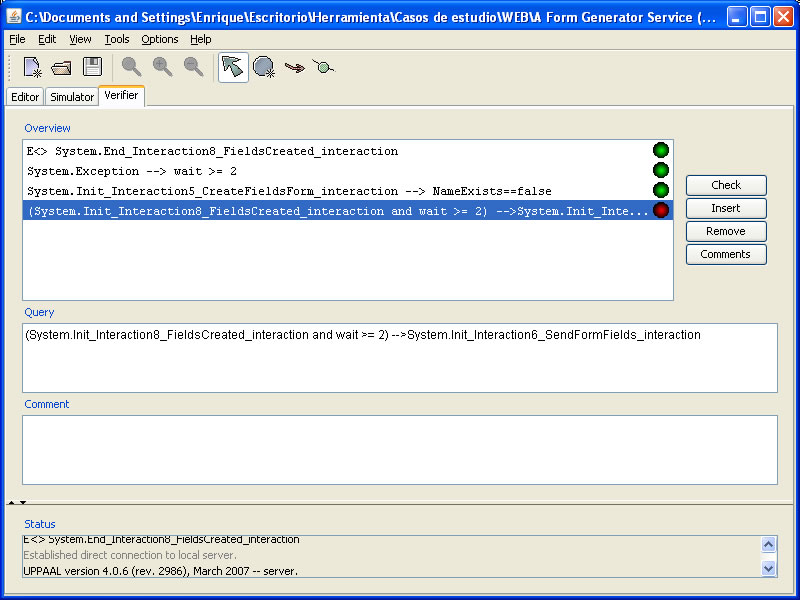Viewport: 800px width, 600px height.
Task: Expand status panel with down divider arrow
Action: pyautogui.click(x=23, y=503)
